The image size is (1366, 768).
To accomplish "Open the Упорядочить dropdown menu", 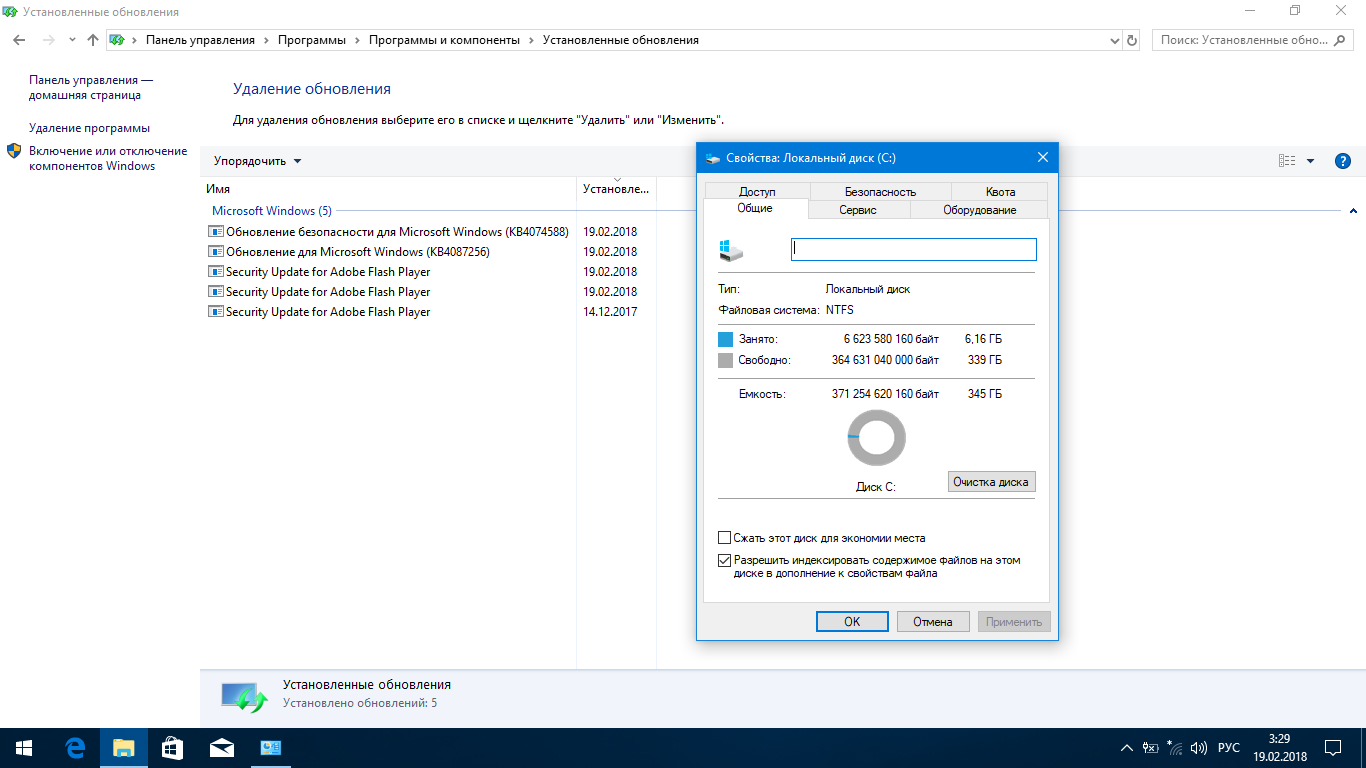I will 257,161.
